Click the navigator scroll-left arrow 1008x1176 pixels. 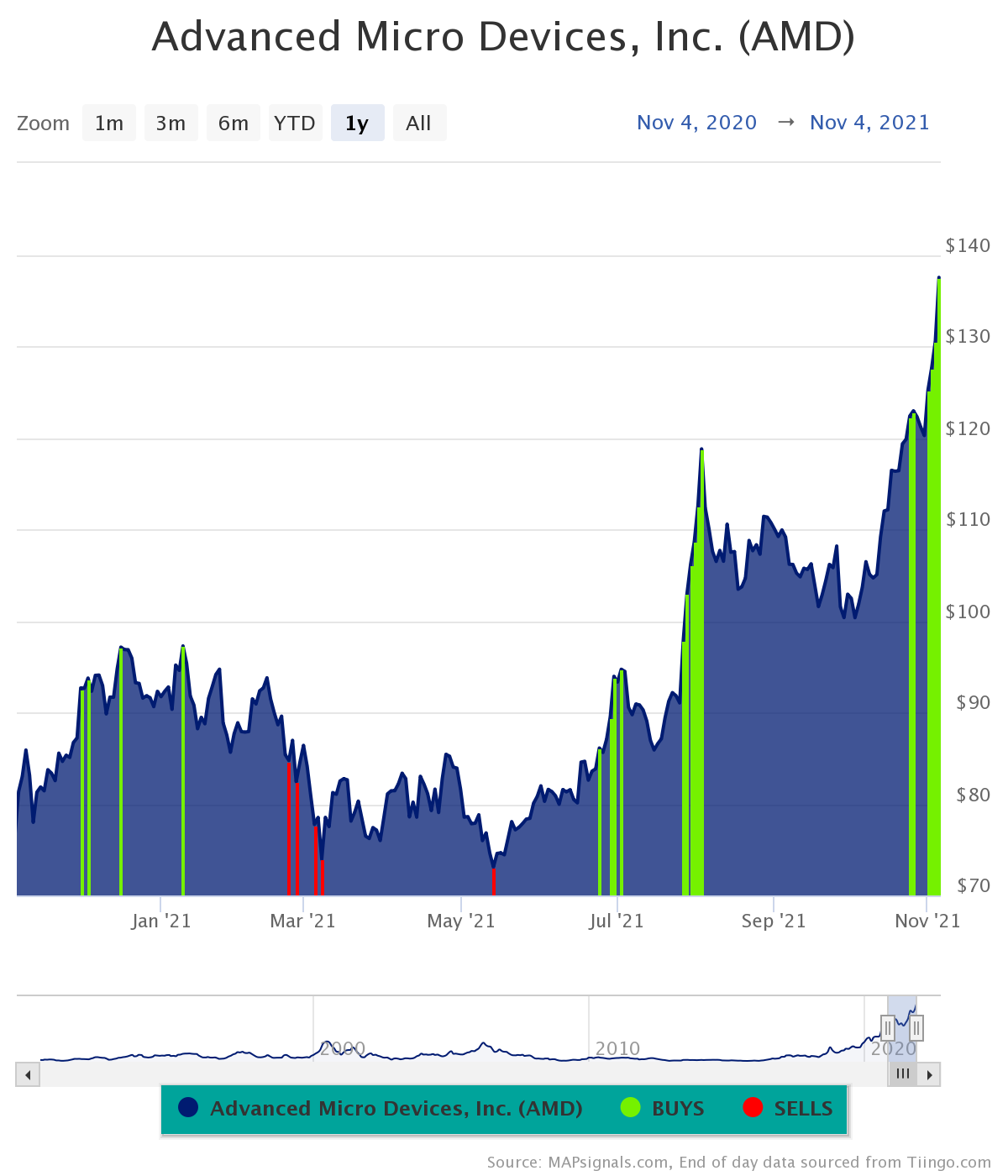pyautogui.click(x=28, y=1074)
